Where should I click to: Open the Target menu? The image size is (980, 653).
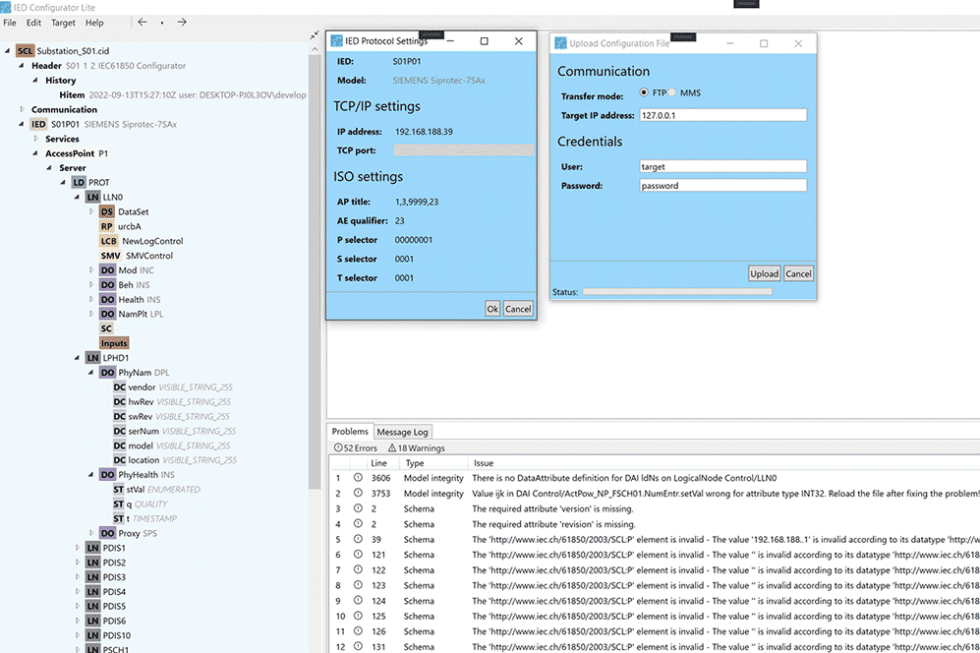coord(63,22)
